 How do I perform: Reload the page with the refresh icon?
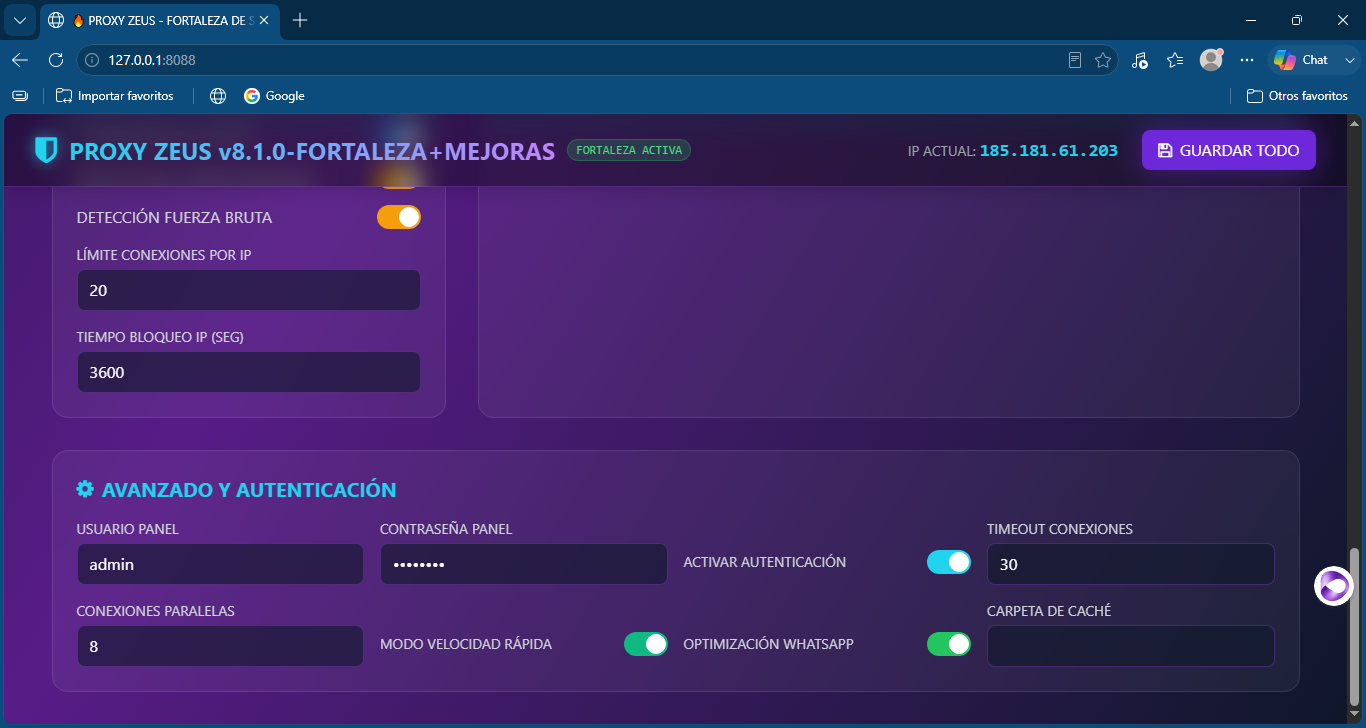coord(56,60)
